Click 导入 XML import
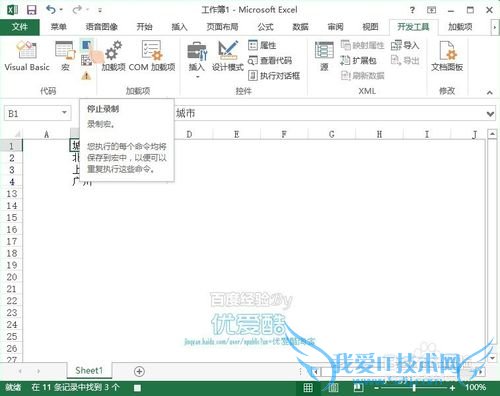500x396 pixels. (405, 45)
